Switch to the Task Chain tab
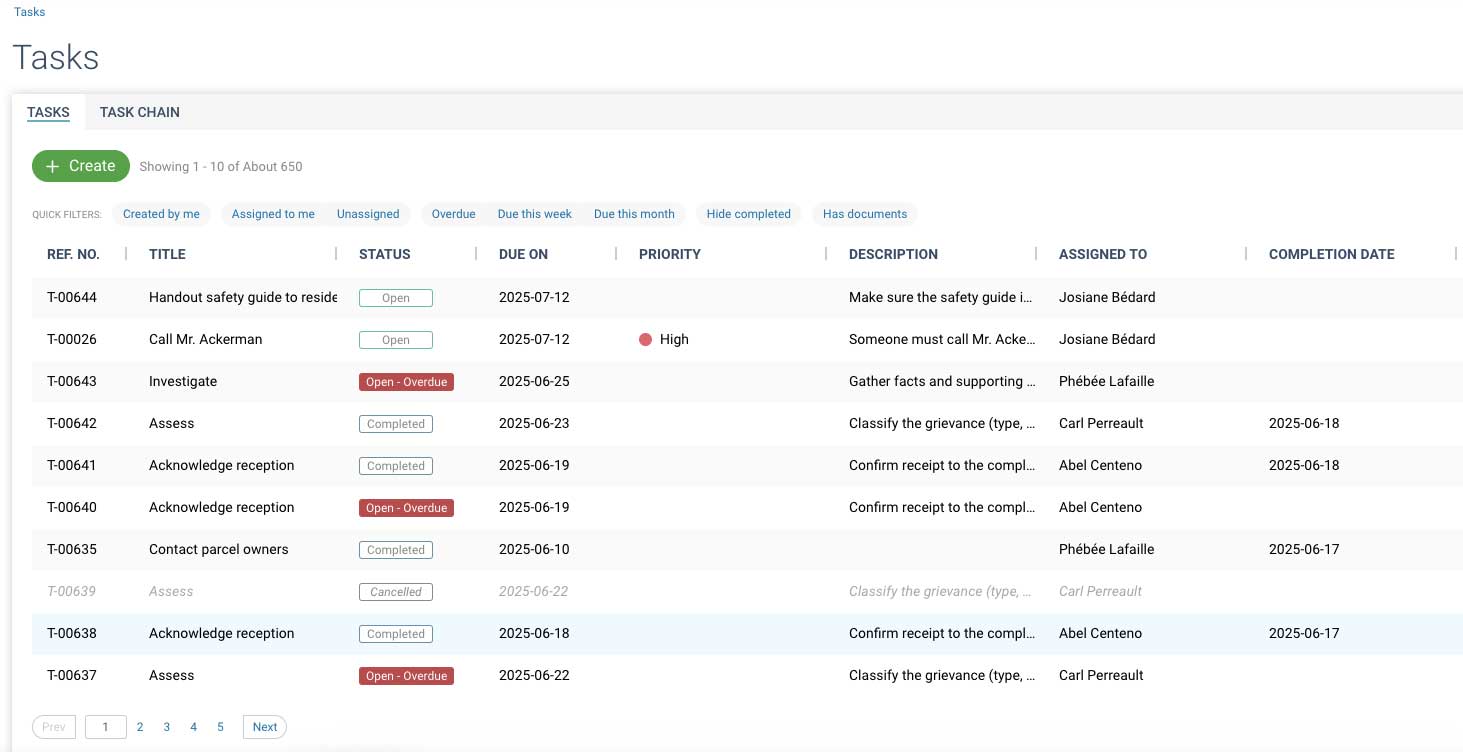This screenshot has height=752, width=1463. point(139,112)
